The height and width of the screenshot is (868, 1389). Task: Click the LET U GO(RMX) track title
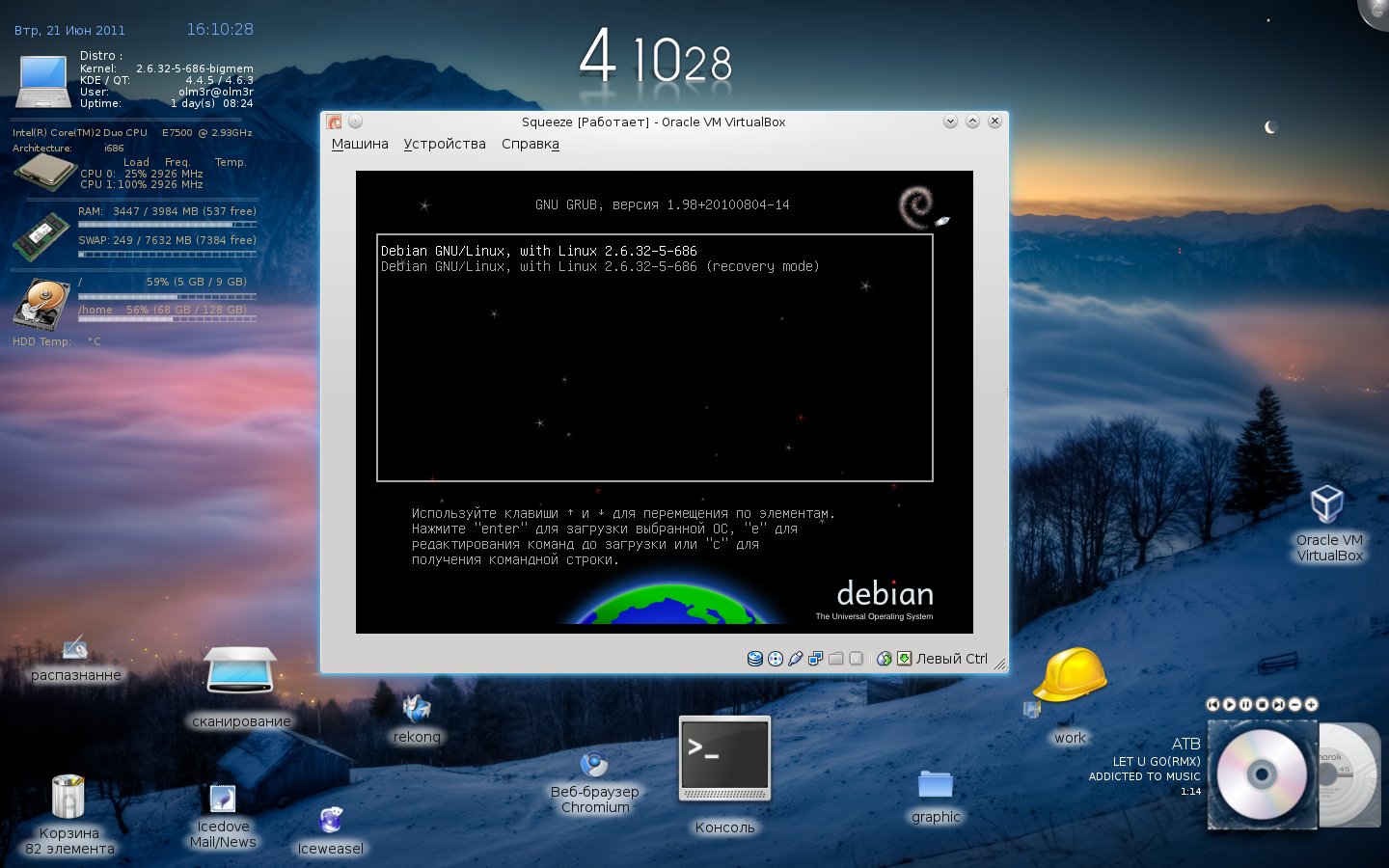click(x=1157, y=761)
